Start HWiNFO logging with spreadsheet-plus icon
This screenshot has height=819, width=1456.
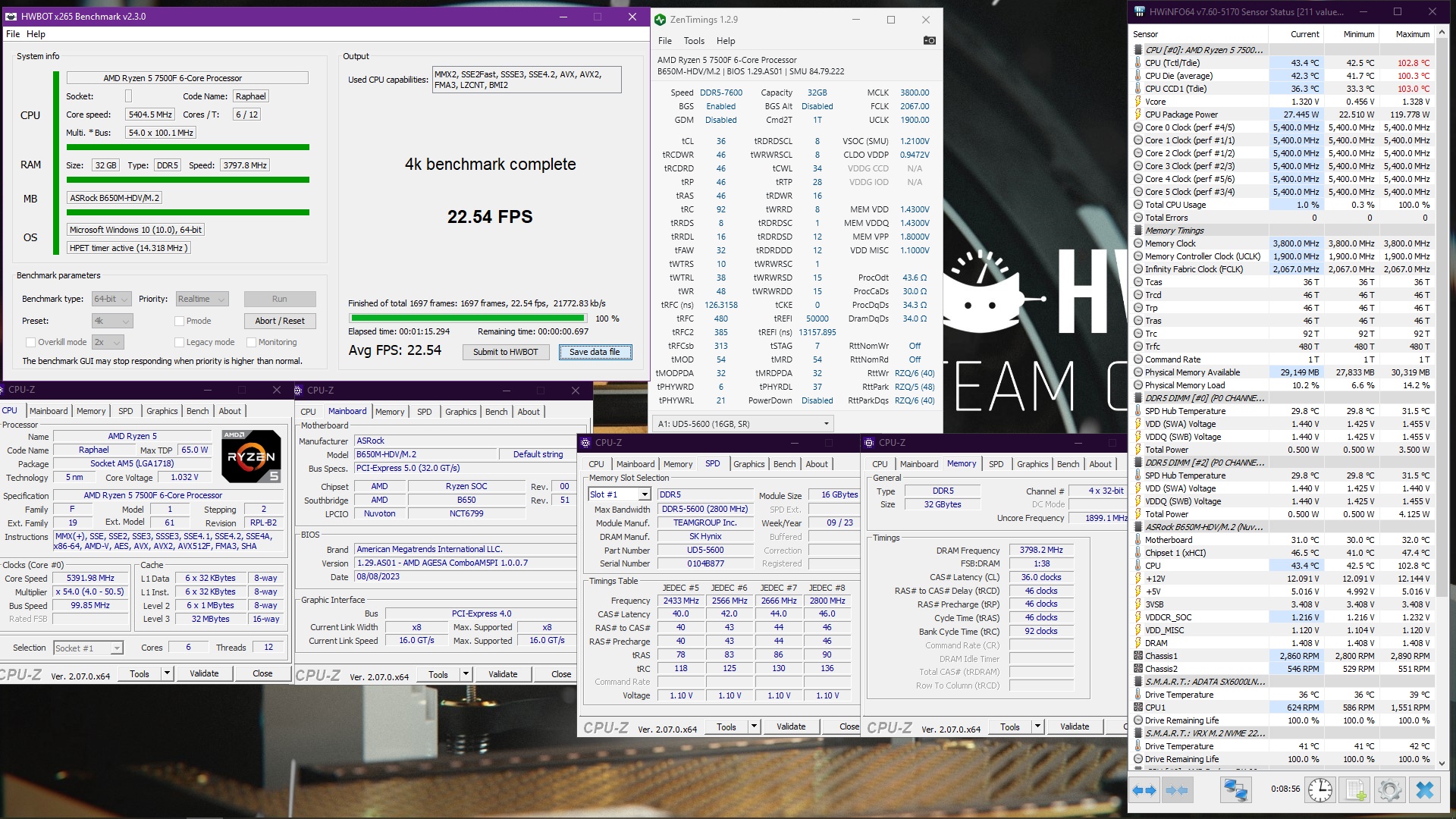tap(1357, 790)
